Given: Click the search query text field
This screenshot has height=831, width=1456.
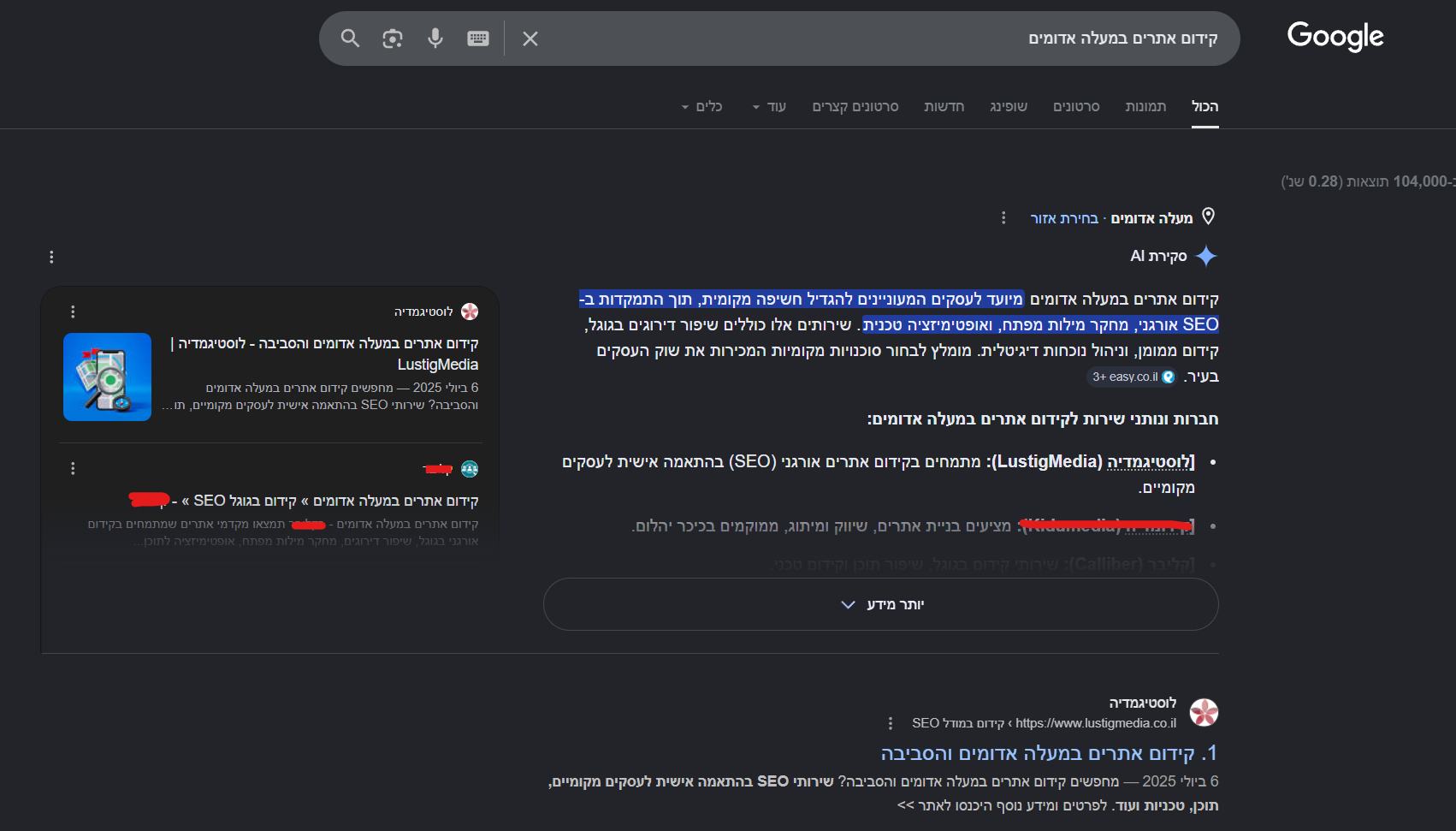Looking at the screenshot, I should point(881,39).
